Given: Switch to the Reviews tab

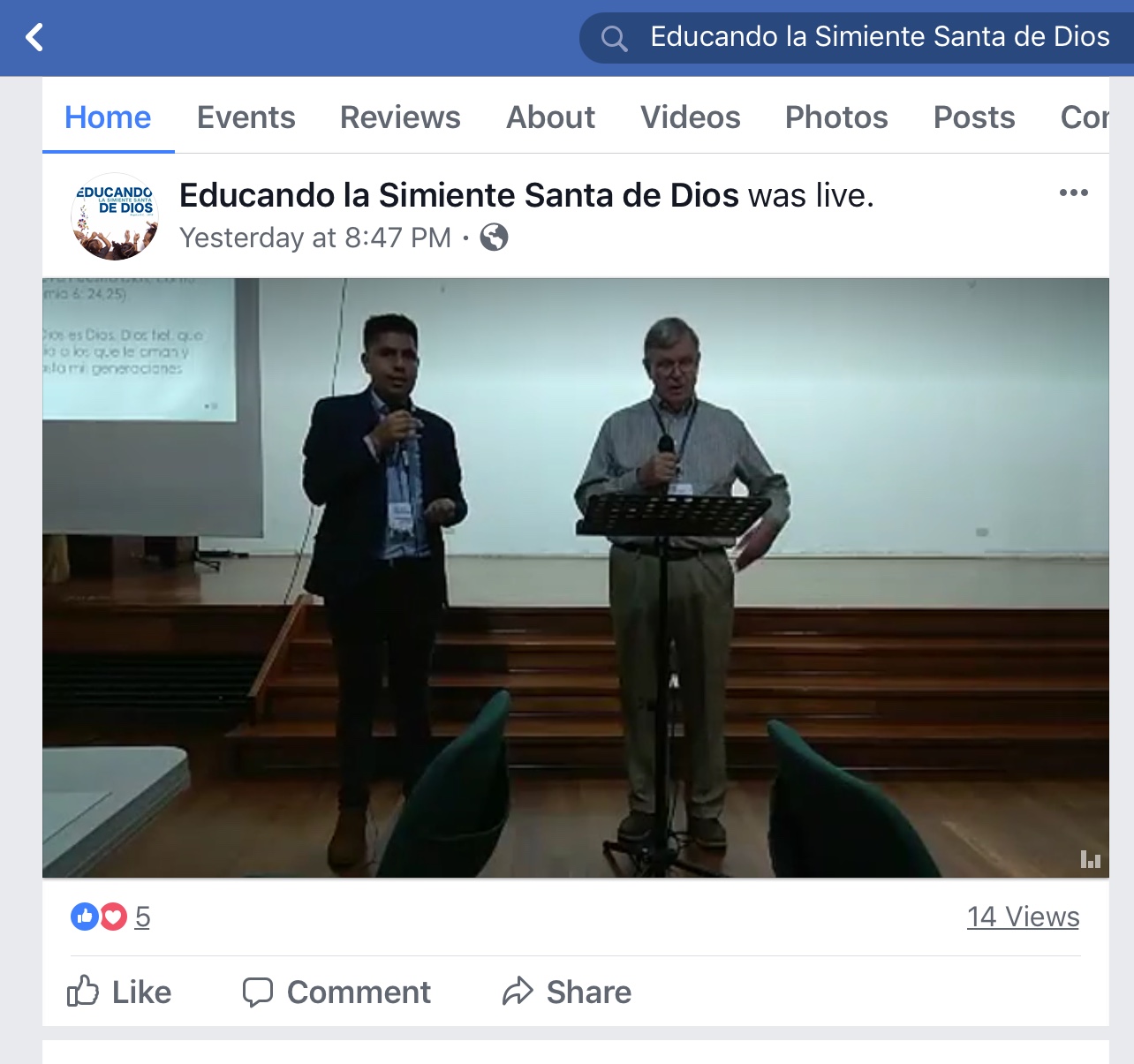Looking at the screenshot, I should point(400,117).
